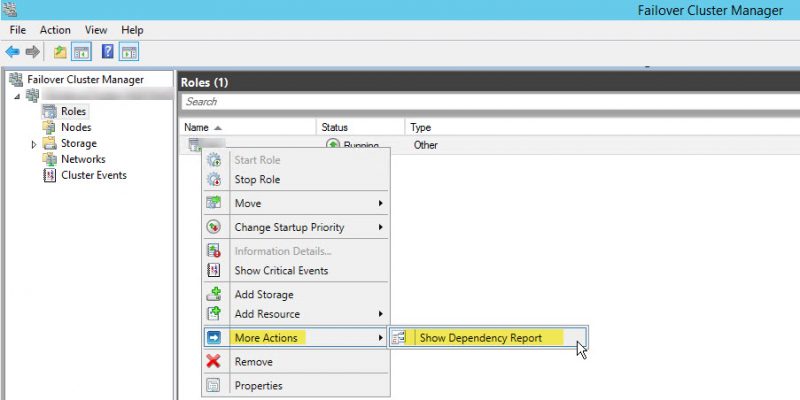Click the Move menu icon
This screenshot has width=800, height=400.
pos(214,203)
